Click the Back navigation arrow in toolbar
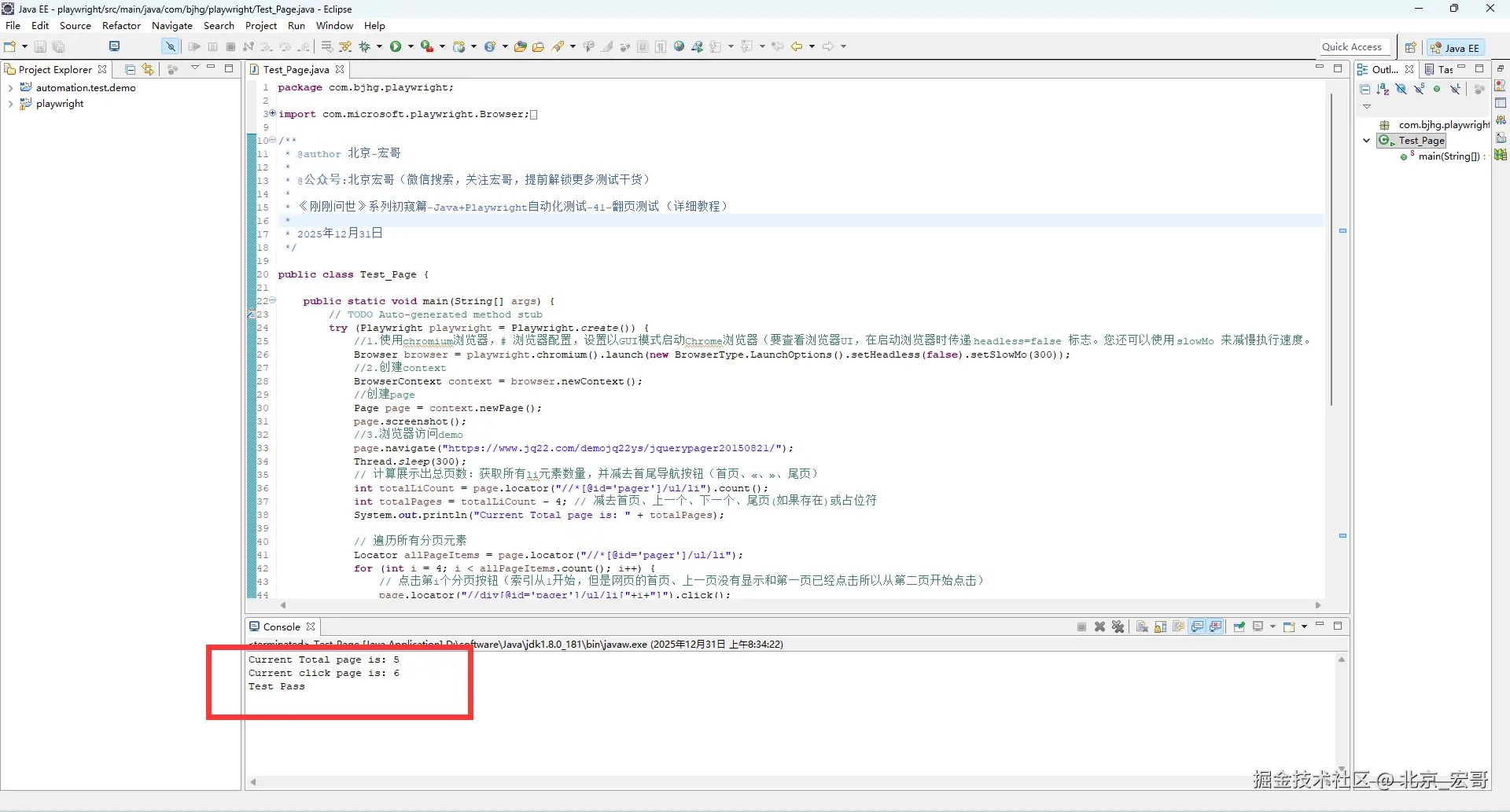1510x812 pixels. 797,46
